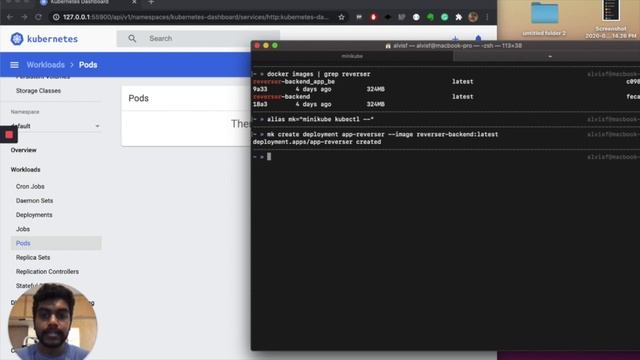Viewport: 640px width, 360px height.
Task: Select the minikube terminal tab
Action: (352, 56)
